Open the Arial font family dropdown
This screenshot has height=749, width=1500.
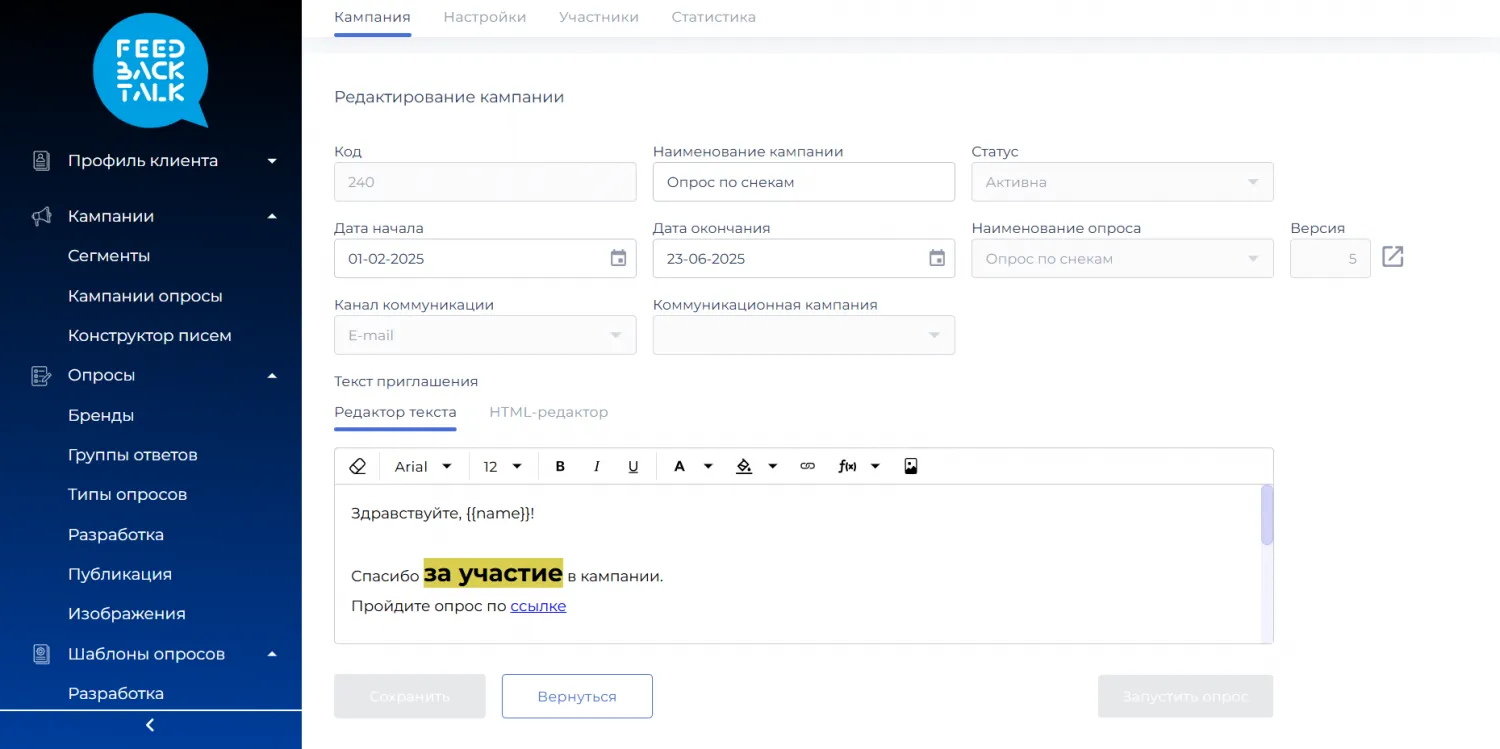[x=423, y=466]
